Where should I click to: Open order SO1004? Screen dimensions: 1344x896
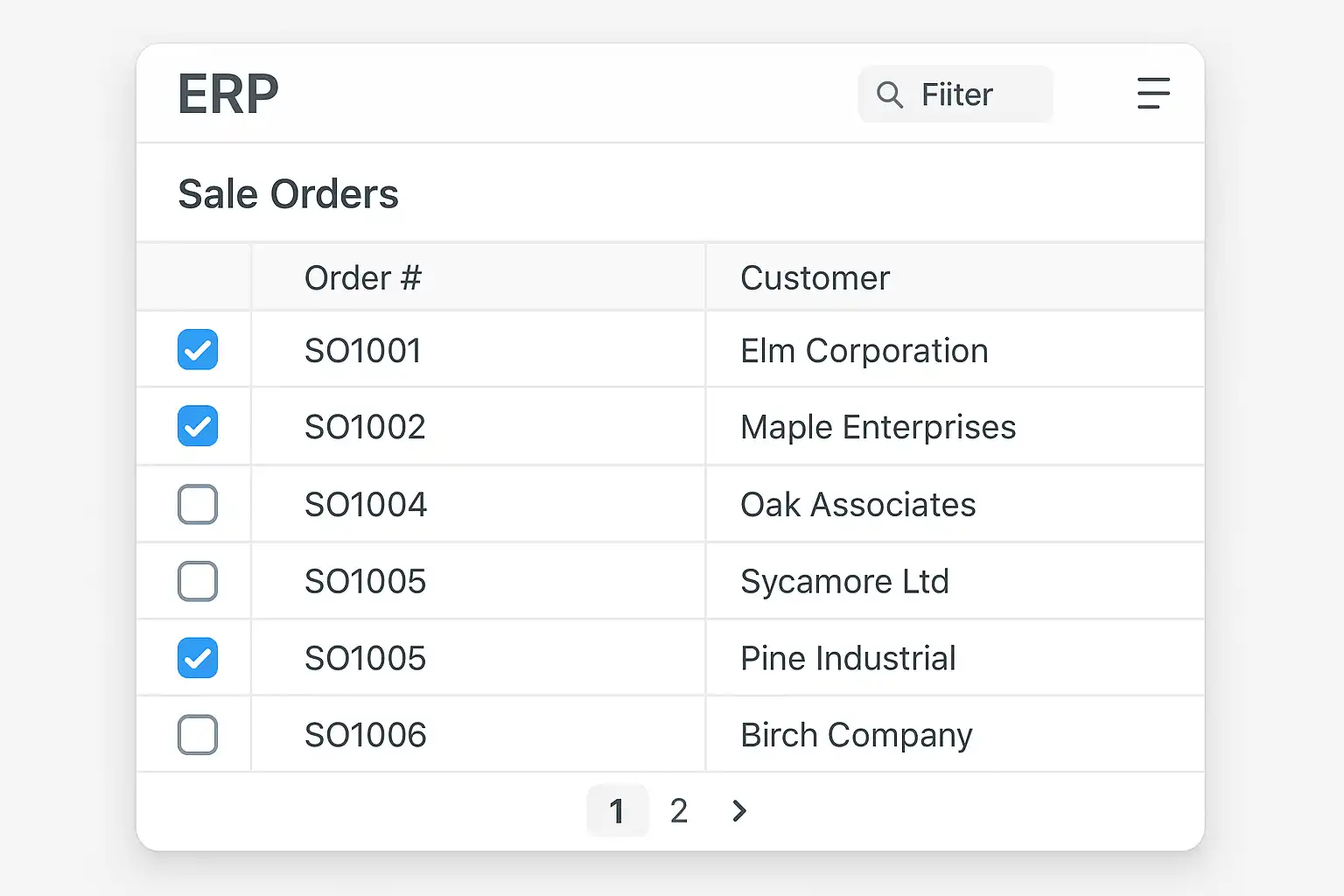pos(366,505)
